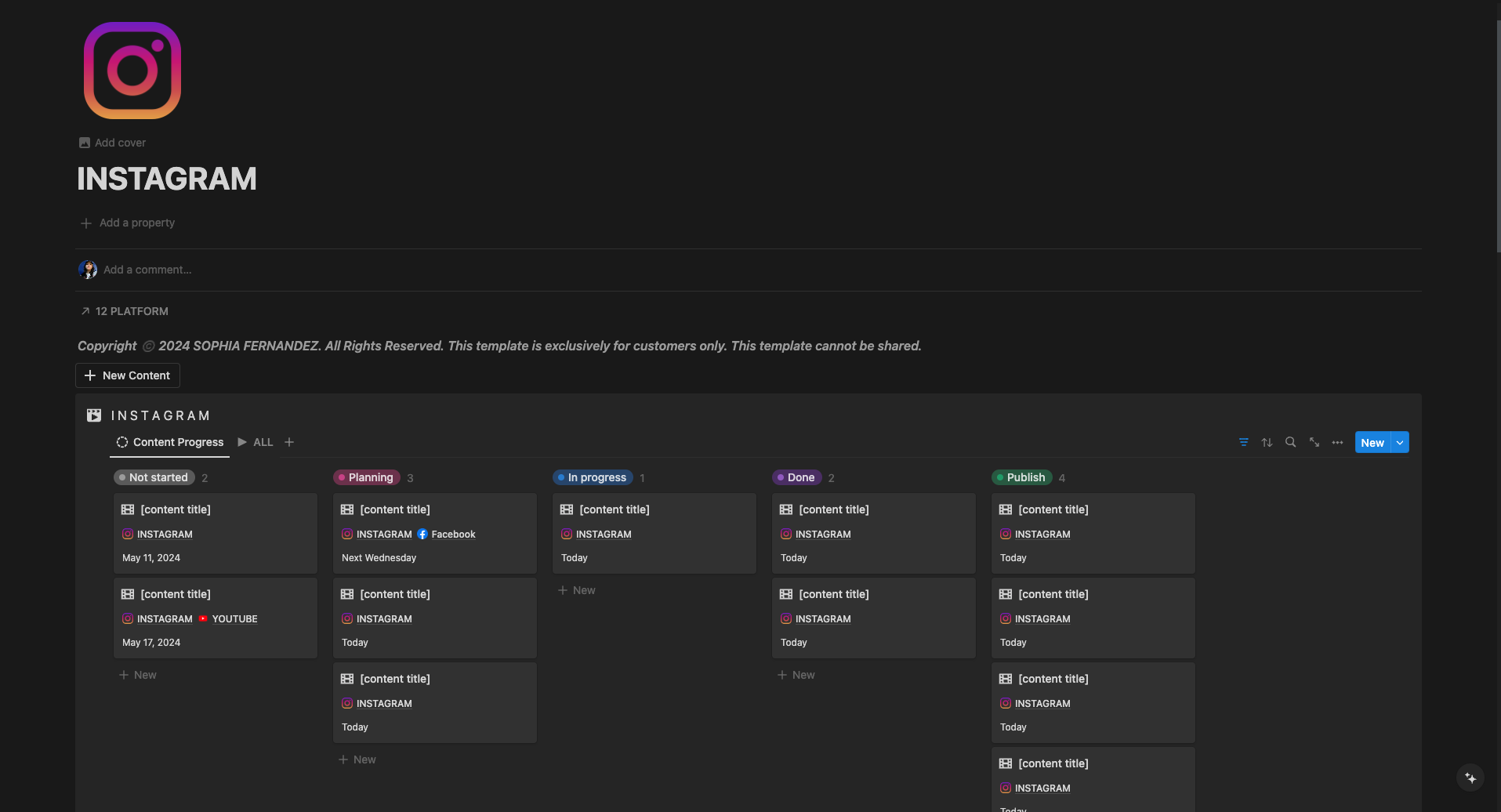Click the arrow icon beside 12 PLATFORM

click(85, 311)
